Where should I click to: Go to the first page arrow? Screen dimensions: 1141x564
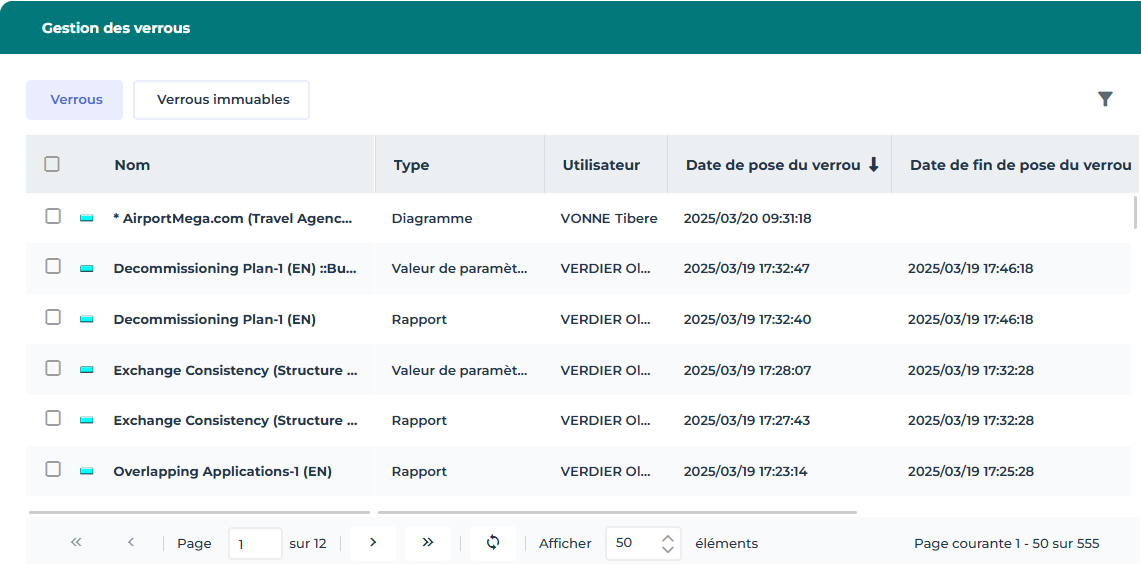pos(76,543)
